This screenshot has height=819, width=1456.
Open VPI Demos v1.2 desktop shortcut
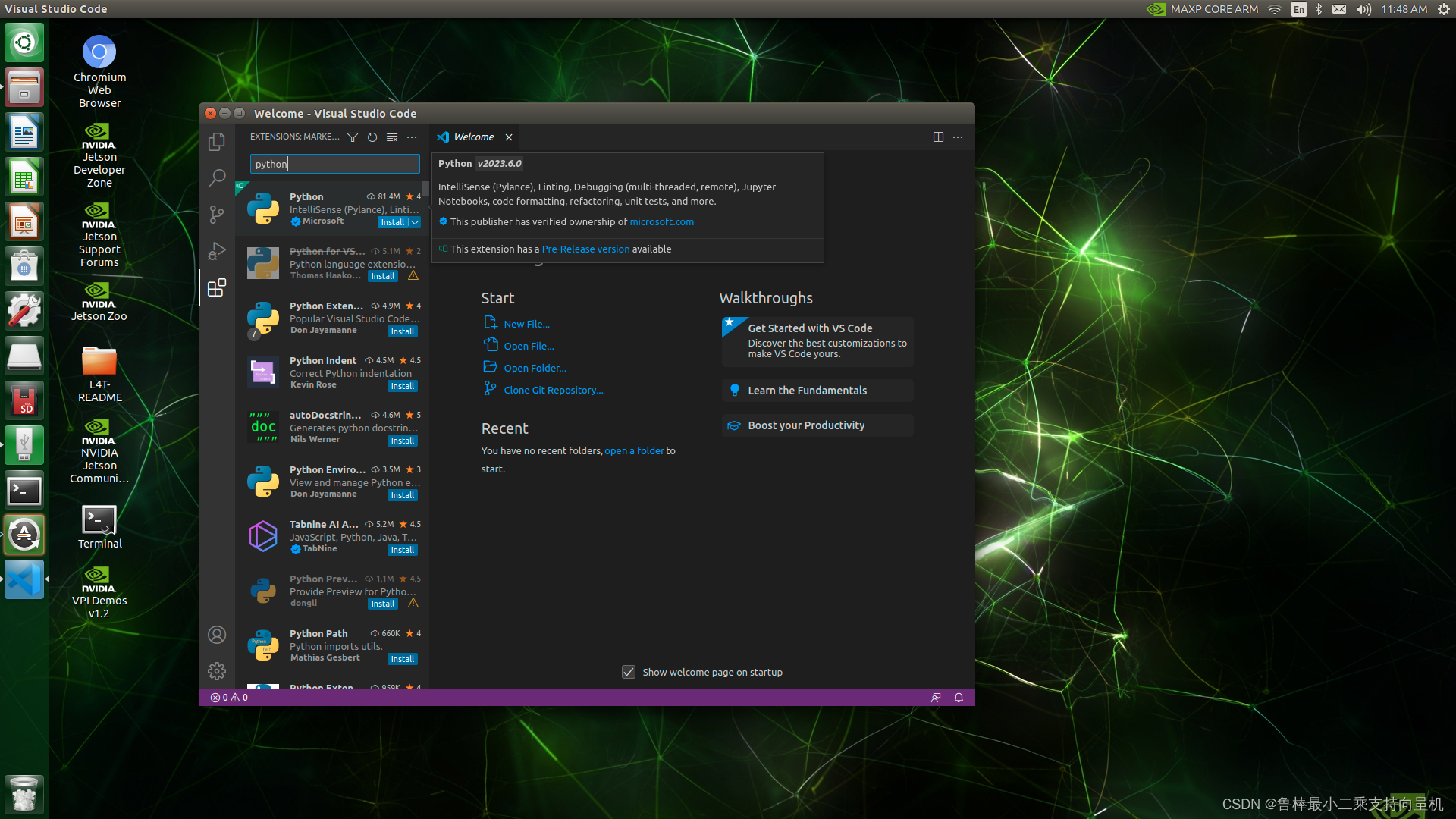99,592
